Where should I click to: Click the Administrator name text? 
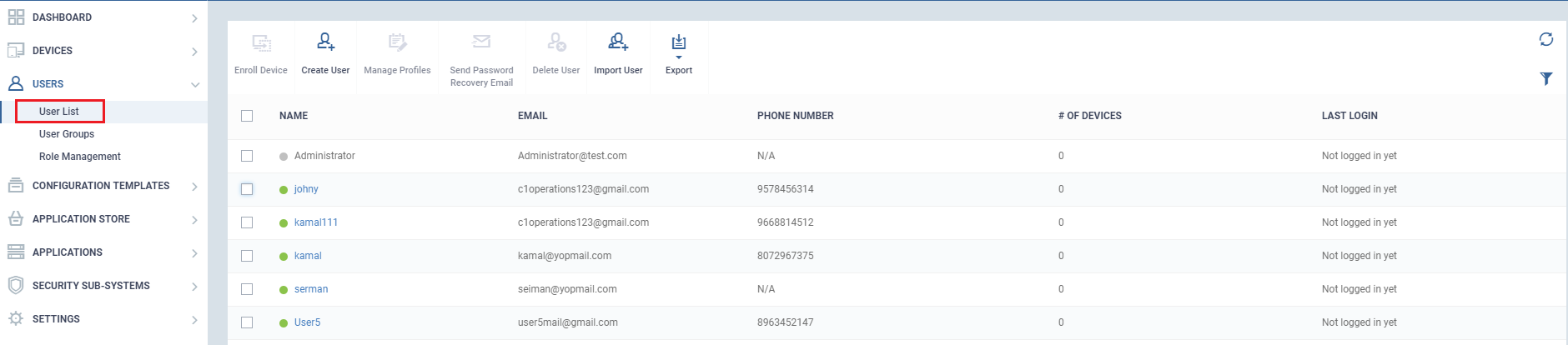[x=324, y=156]
